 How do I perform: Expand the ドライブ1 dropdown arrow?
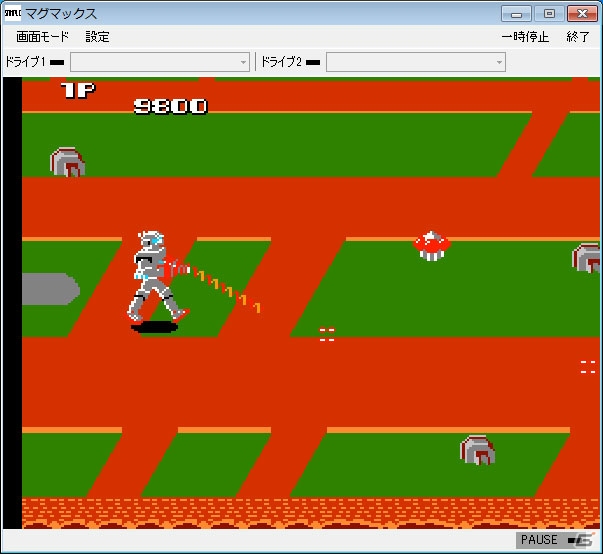[x=243, y=62]
